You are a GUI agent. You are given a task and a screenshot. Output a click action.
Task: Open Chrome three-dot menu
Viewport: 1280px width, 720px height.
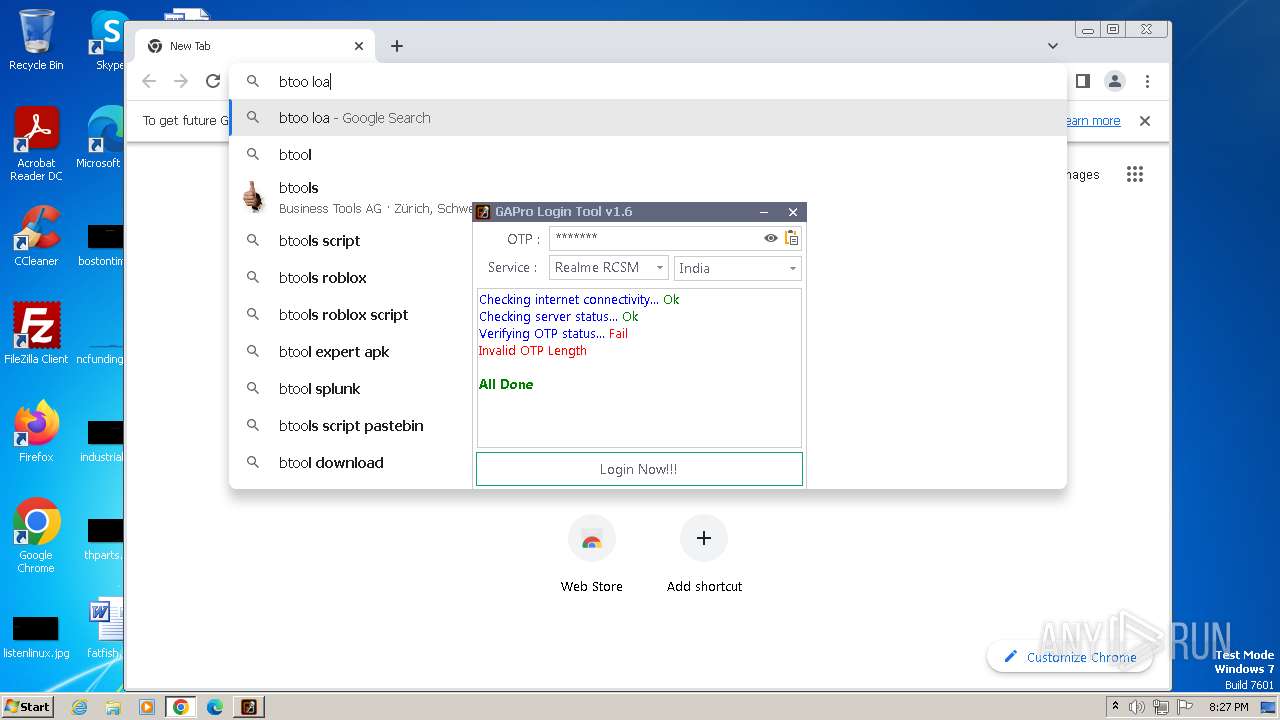[x=1148, y=81]
